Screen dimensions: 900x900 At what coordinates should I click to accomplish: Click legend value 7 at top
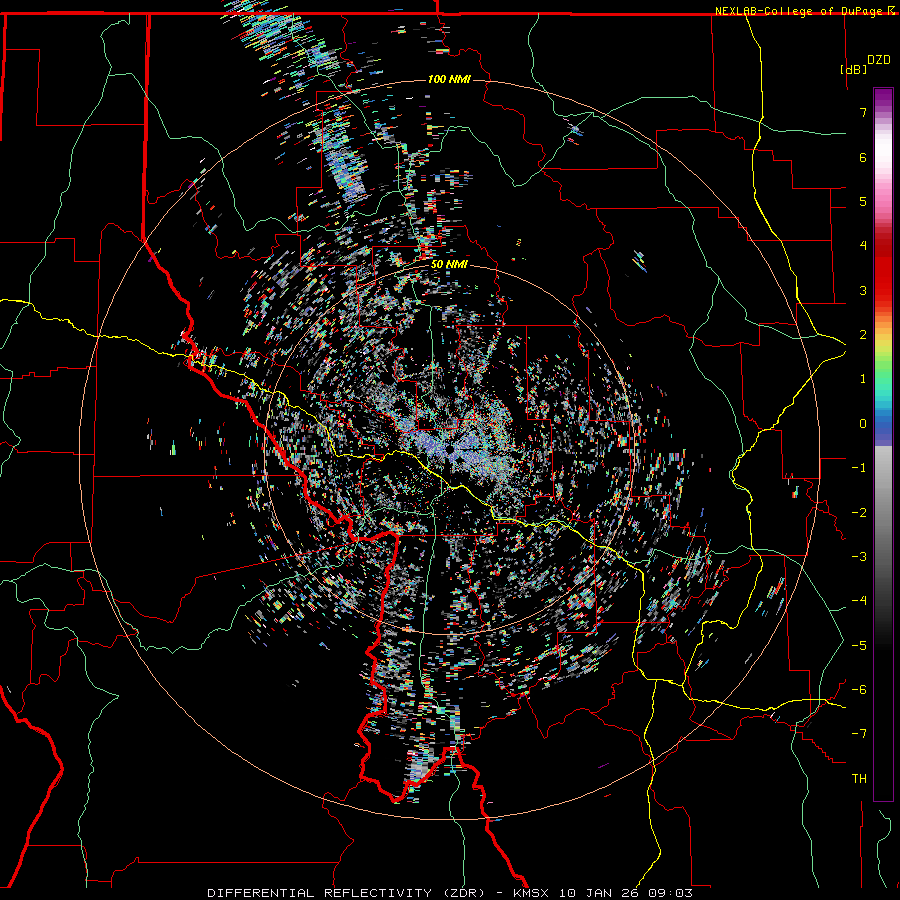863,112
